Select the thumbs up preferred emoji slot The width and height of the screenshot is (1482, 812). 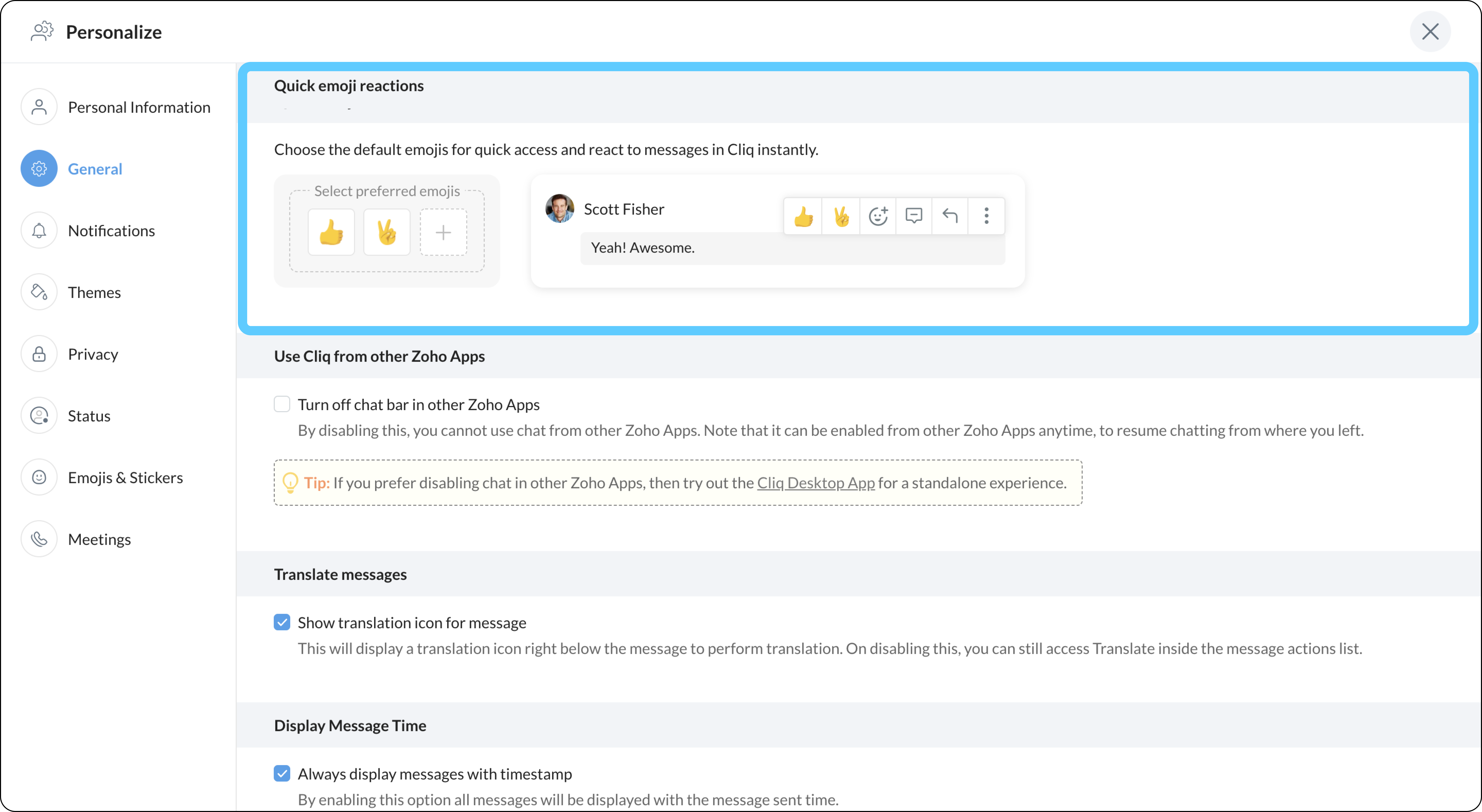pyautogui.click(x=331, y=232)
